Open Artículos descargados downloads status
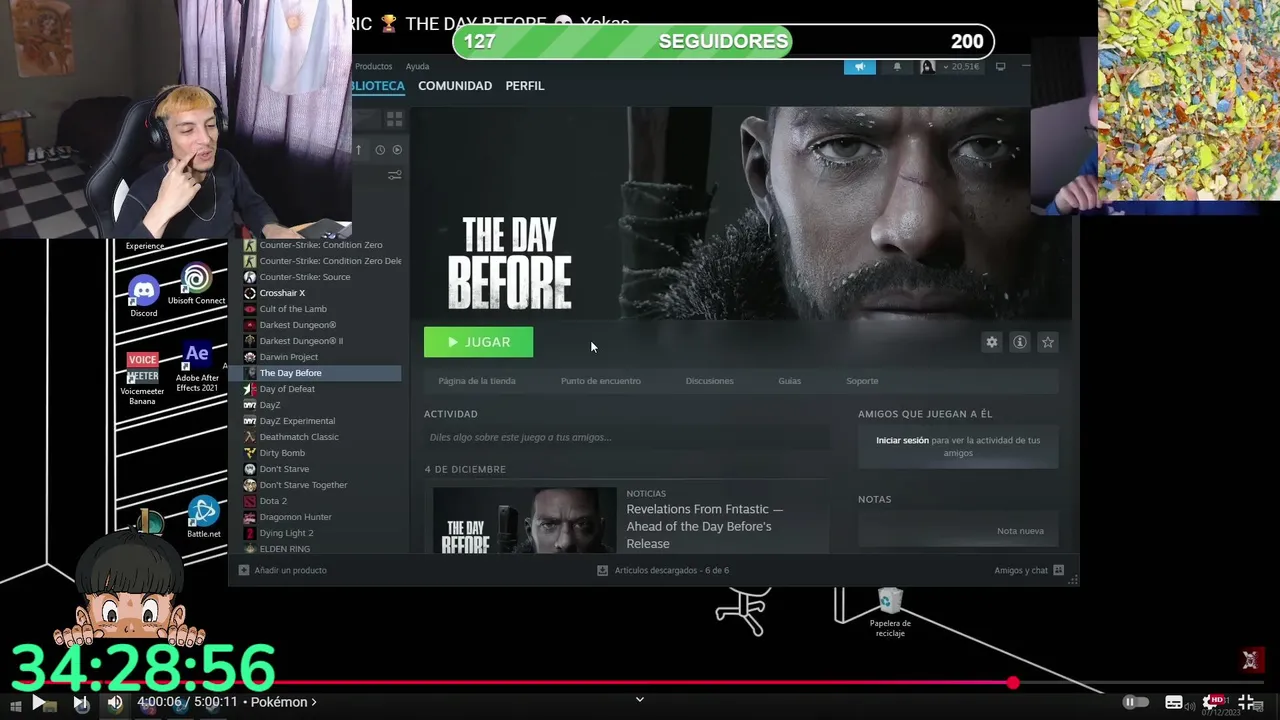This screenshot has width=1280, height=720. (663, 570)
